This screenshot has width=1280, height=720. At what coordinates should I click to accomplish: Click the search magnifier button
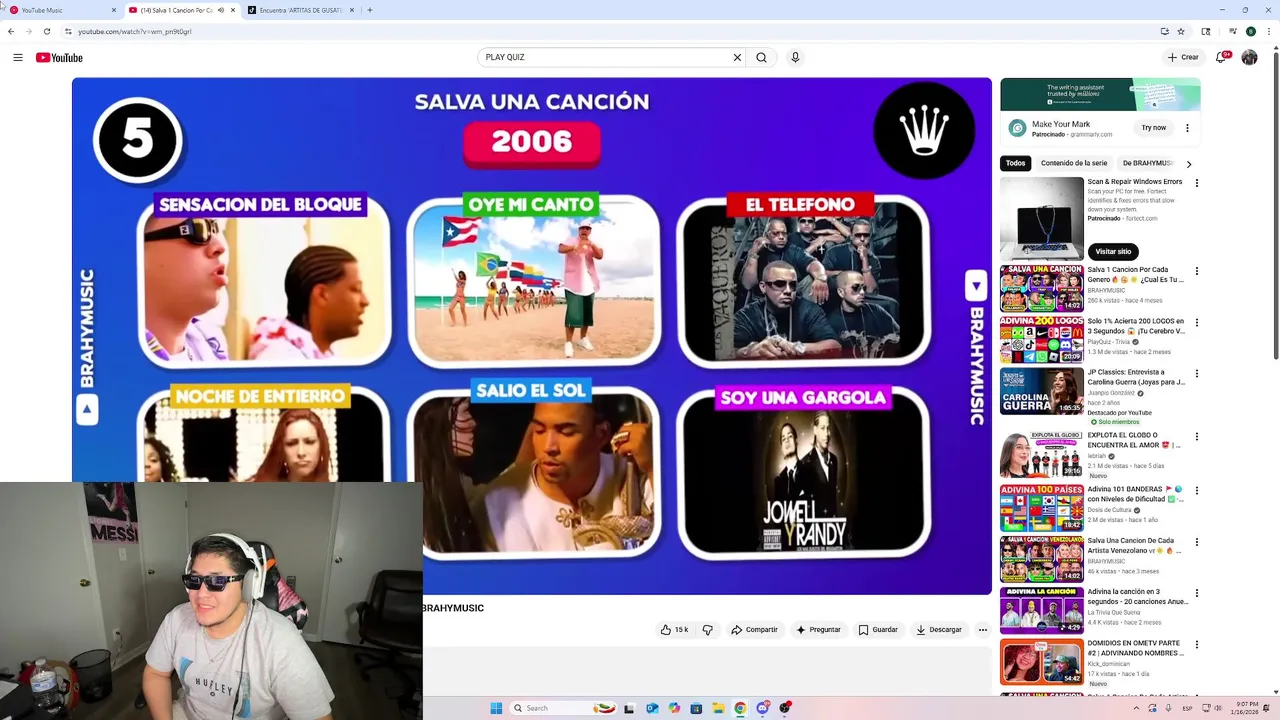[762, 57]
